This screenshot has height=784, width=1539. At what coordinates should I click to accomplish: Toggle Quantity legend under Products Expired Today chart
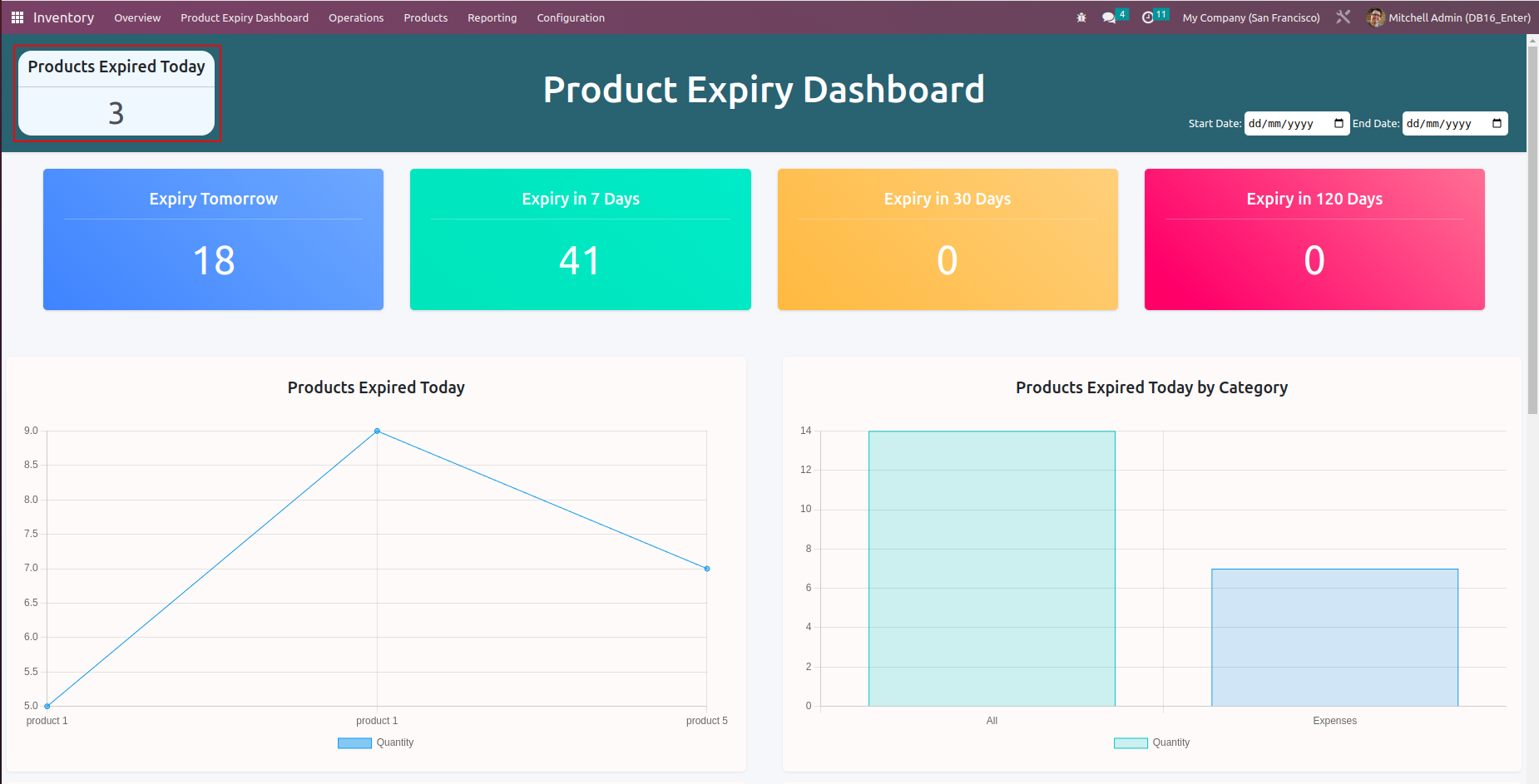coord(375,742)
